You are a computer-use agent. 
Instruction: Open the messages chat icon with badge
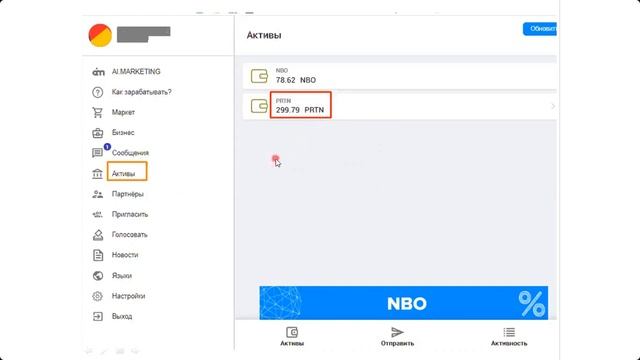click(x=98, y=153)
